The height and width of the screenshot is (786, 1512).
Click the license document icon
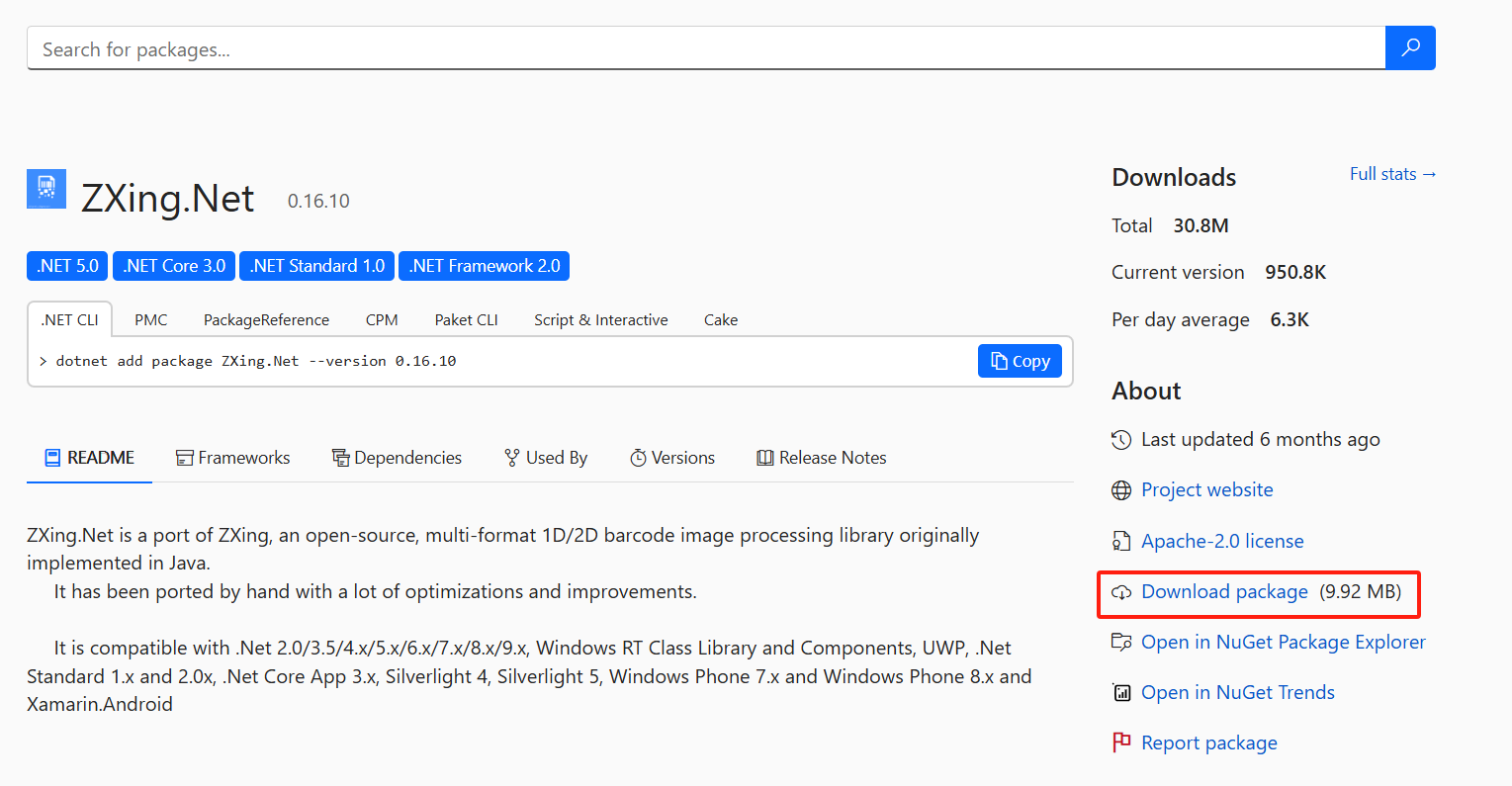(1121, 541)
